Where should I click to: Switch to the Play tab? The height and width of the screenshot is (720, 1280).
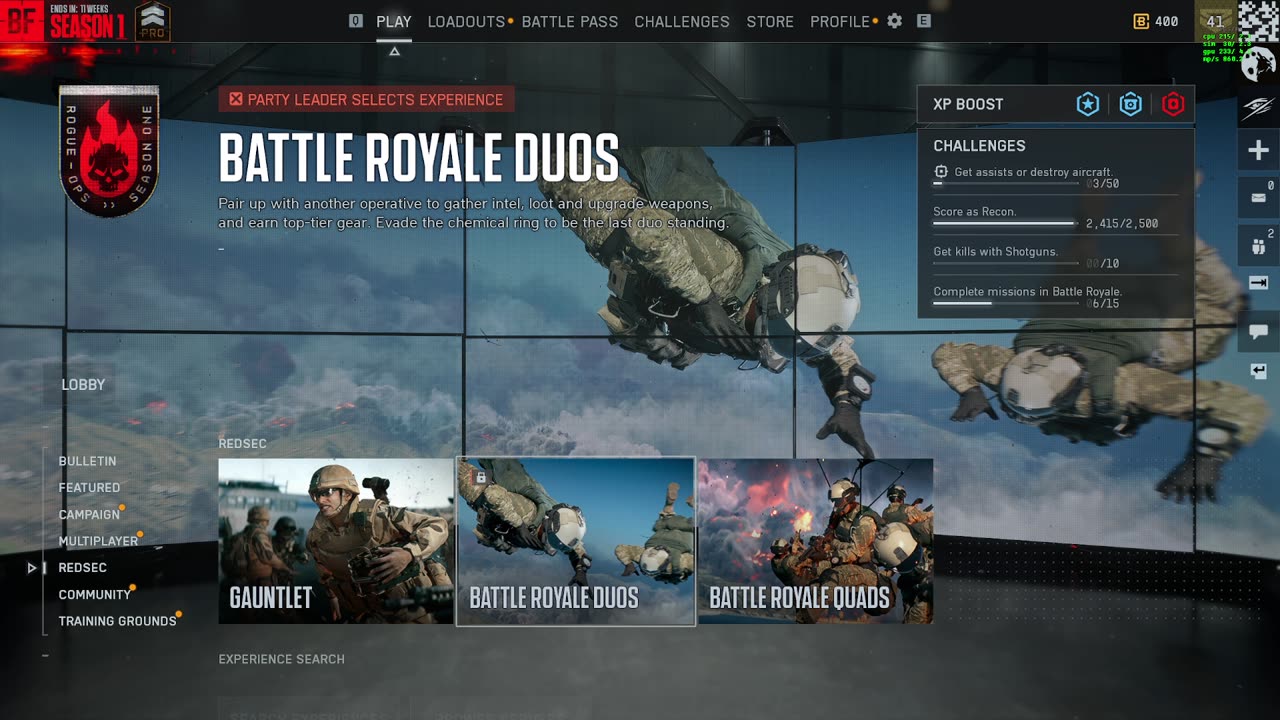pyautogui.click(x=394, y=21)
